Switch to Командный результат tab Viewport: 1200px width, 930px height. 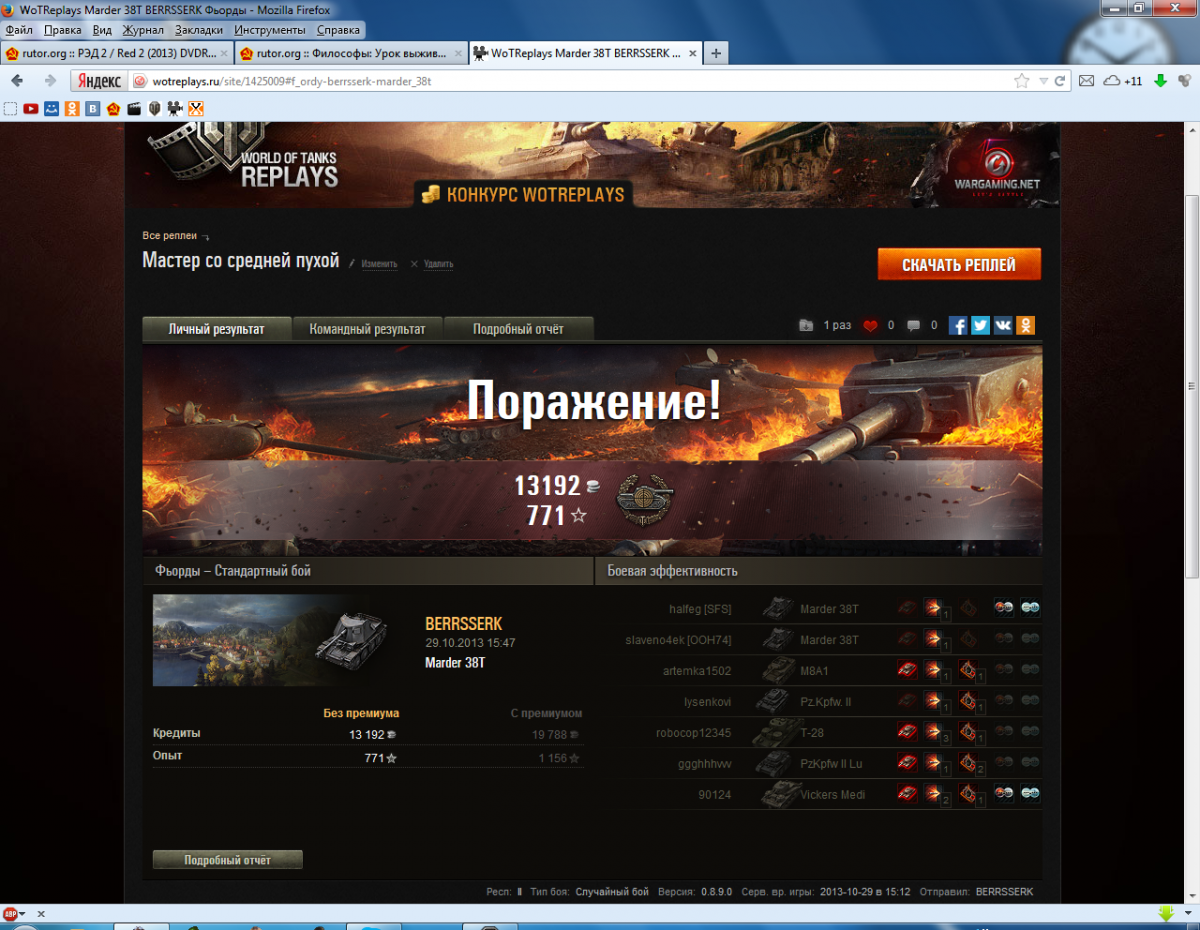[367, 329]
